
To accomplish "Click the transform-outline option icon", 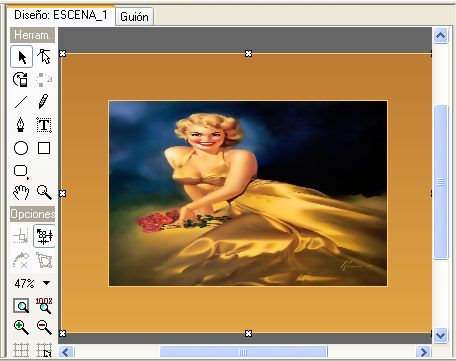I will pyautogui.click(x=44, y=260).
